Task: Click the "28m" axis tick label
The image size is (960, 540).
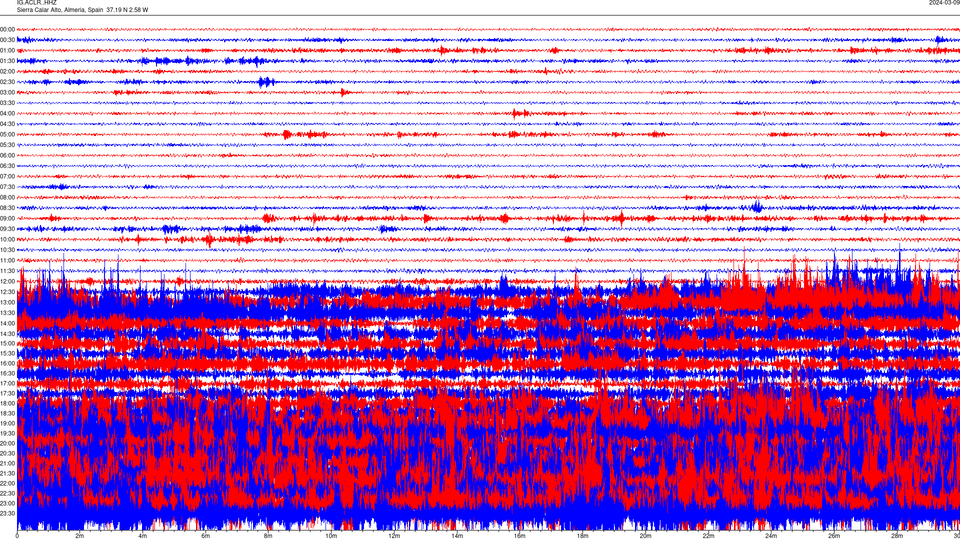Action: point(897,536)
